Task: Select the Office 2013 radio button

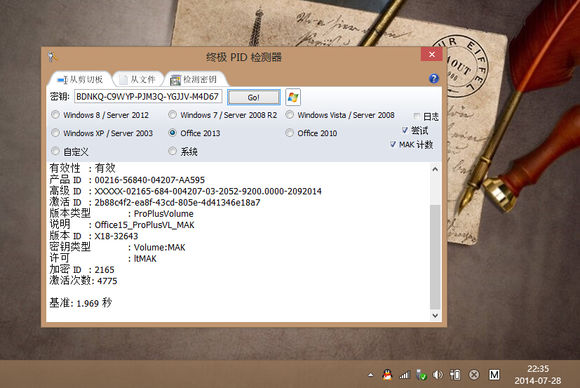Action: 172,132
